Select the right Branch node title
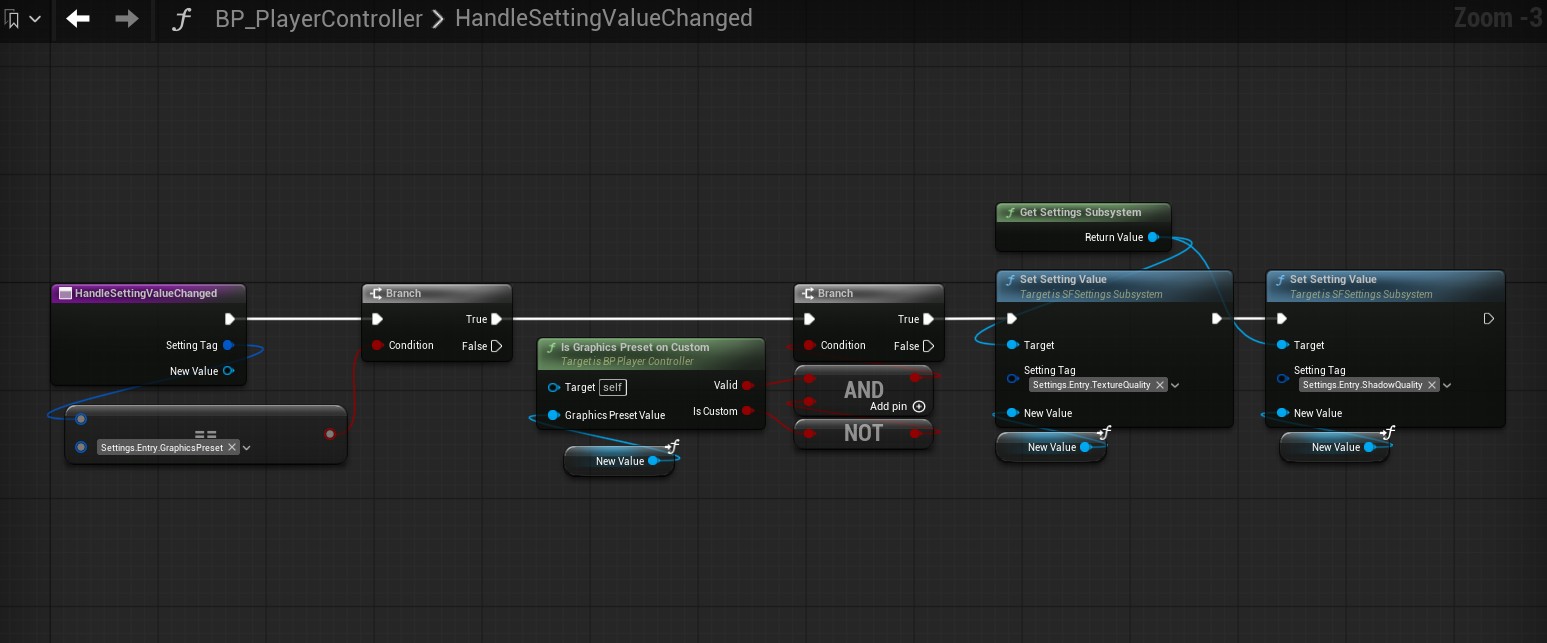 (835, 293)
